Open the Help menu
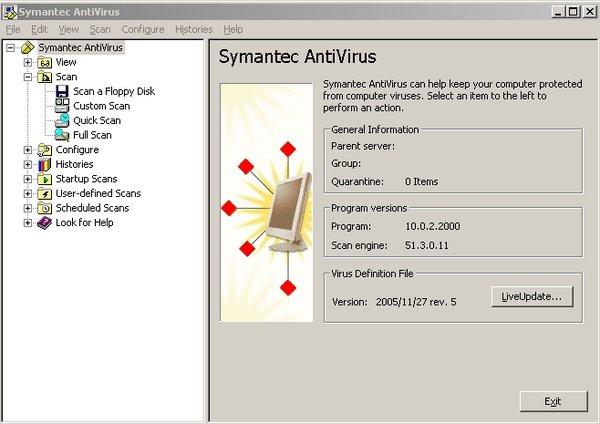Image resolution: width=600 pixels, height=424 pixels. click(233, 29)
